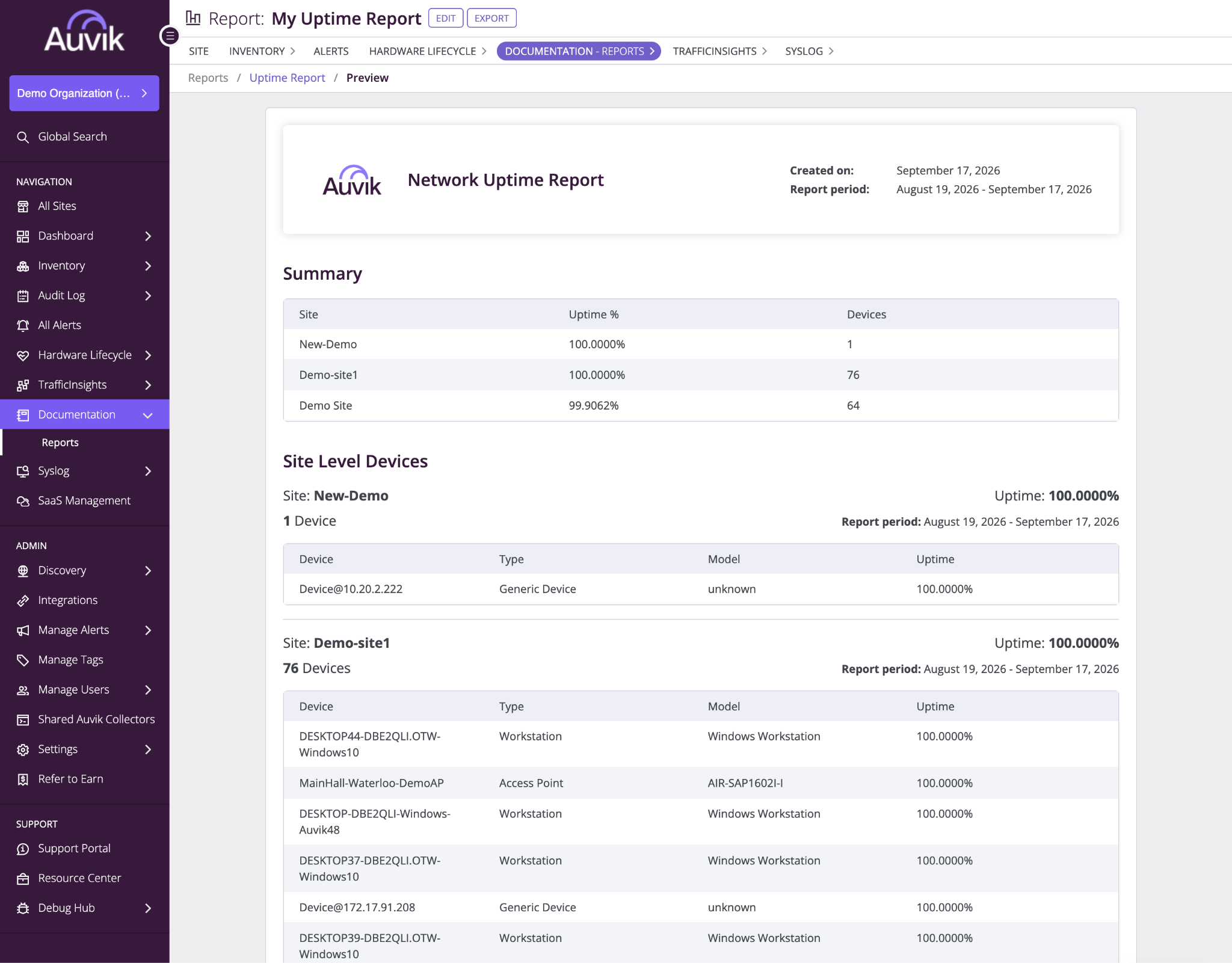The width and height of the screenshot is (1232, 963).
Task: Click the Integrations plug icon
Action: [23, 600]
